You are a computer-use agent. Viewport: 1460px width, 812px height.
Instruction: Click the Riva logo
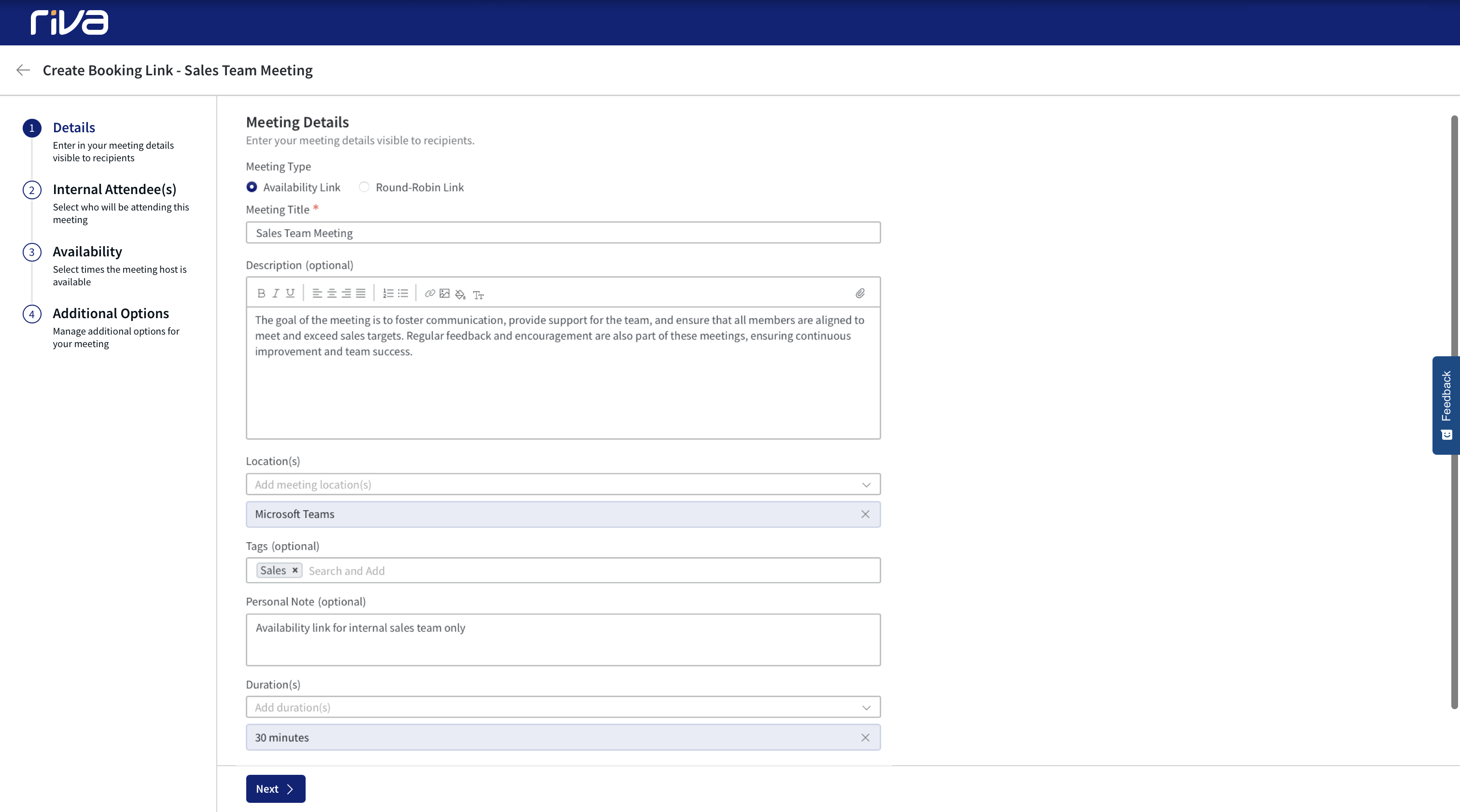(69, 23)
